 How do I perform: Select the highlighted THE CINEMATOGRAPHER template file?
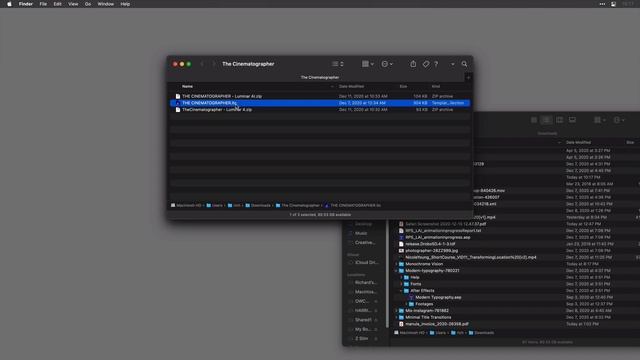[320, 103]
